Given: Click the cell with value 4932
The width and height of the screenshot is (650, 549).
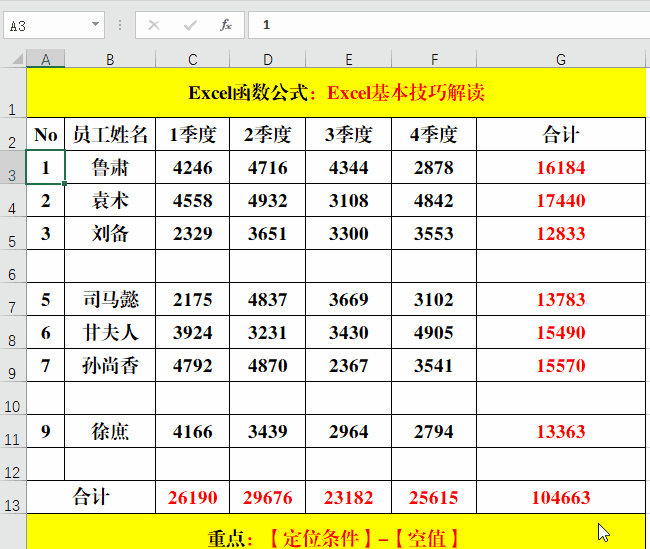Looking at the screenshot, I should point(267,201).
